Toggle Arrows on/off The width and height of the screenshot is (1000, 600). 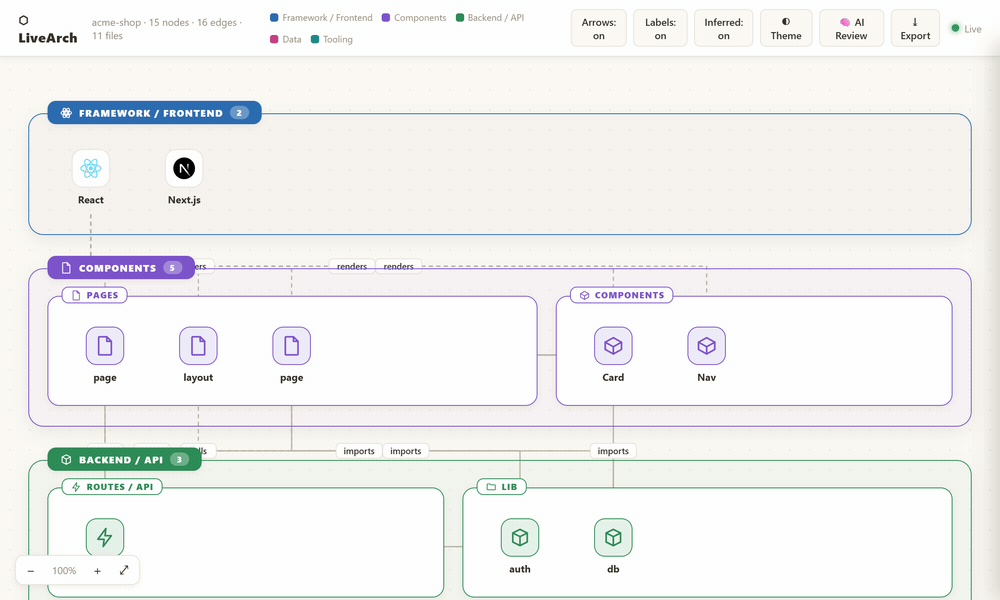click(598, 29)
